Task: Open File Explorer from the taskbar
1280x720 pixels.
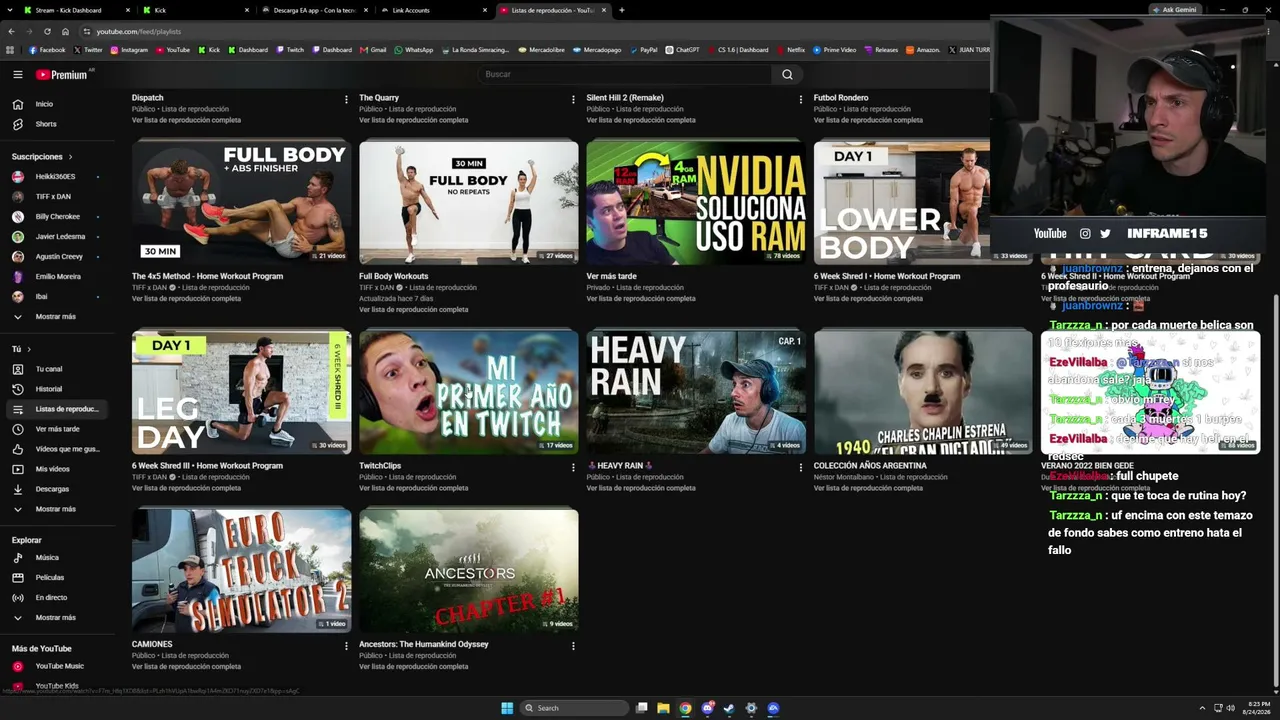Action: pyautogui.click(x=663, y=708)
